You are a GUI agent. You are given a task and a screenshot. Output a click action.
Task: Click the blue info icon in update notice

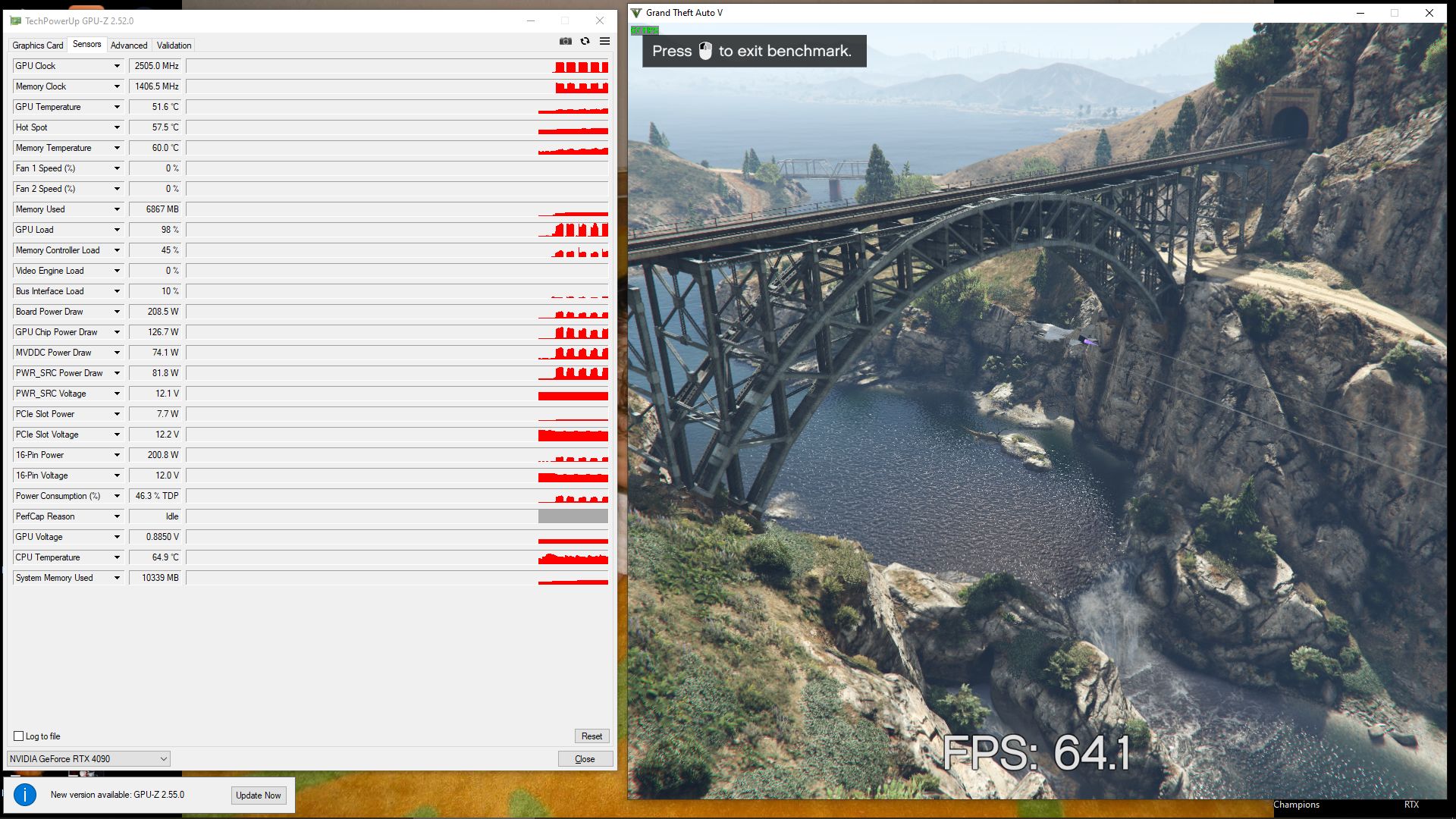(25, 795)
